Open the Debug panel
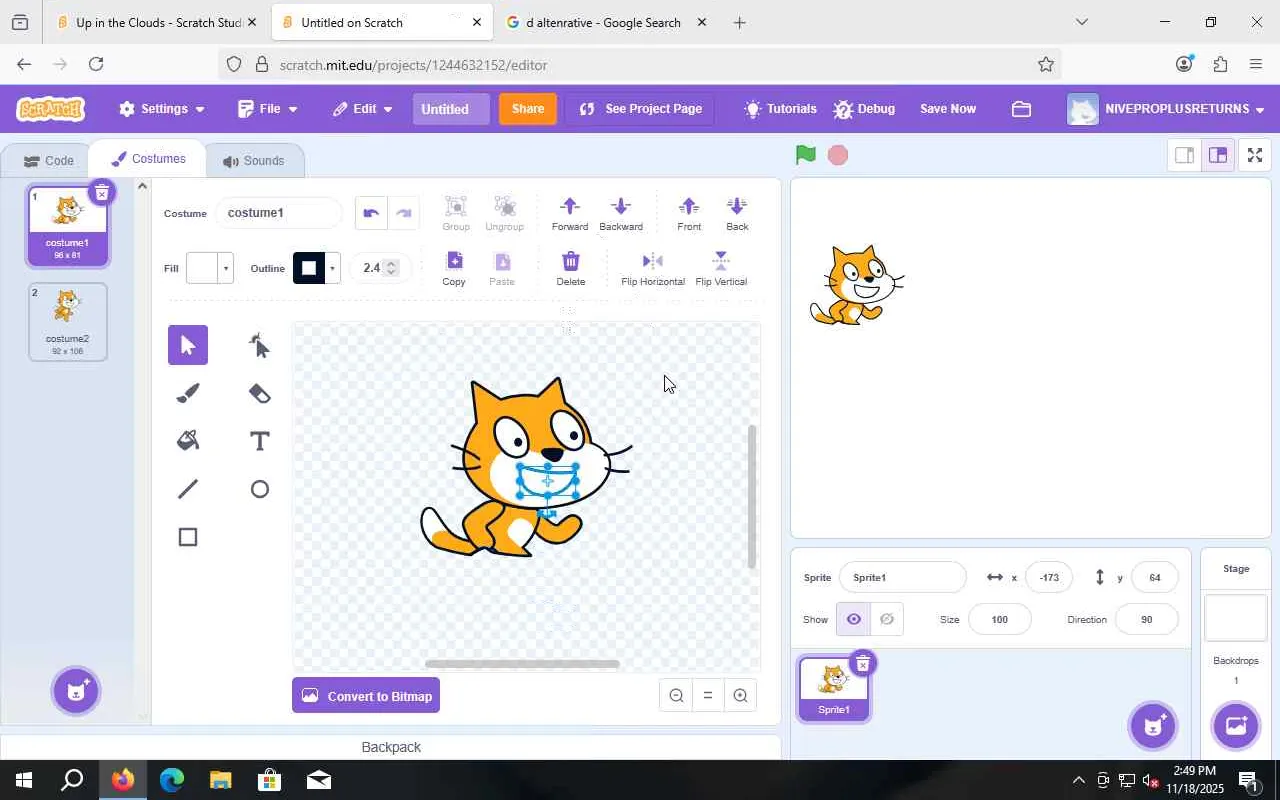 (865, 109)
